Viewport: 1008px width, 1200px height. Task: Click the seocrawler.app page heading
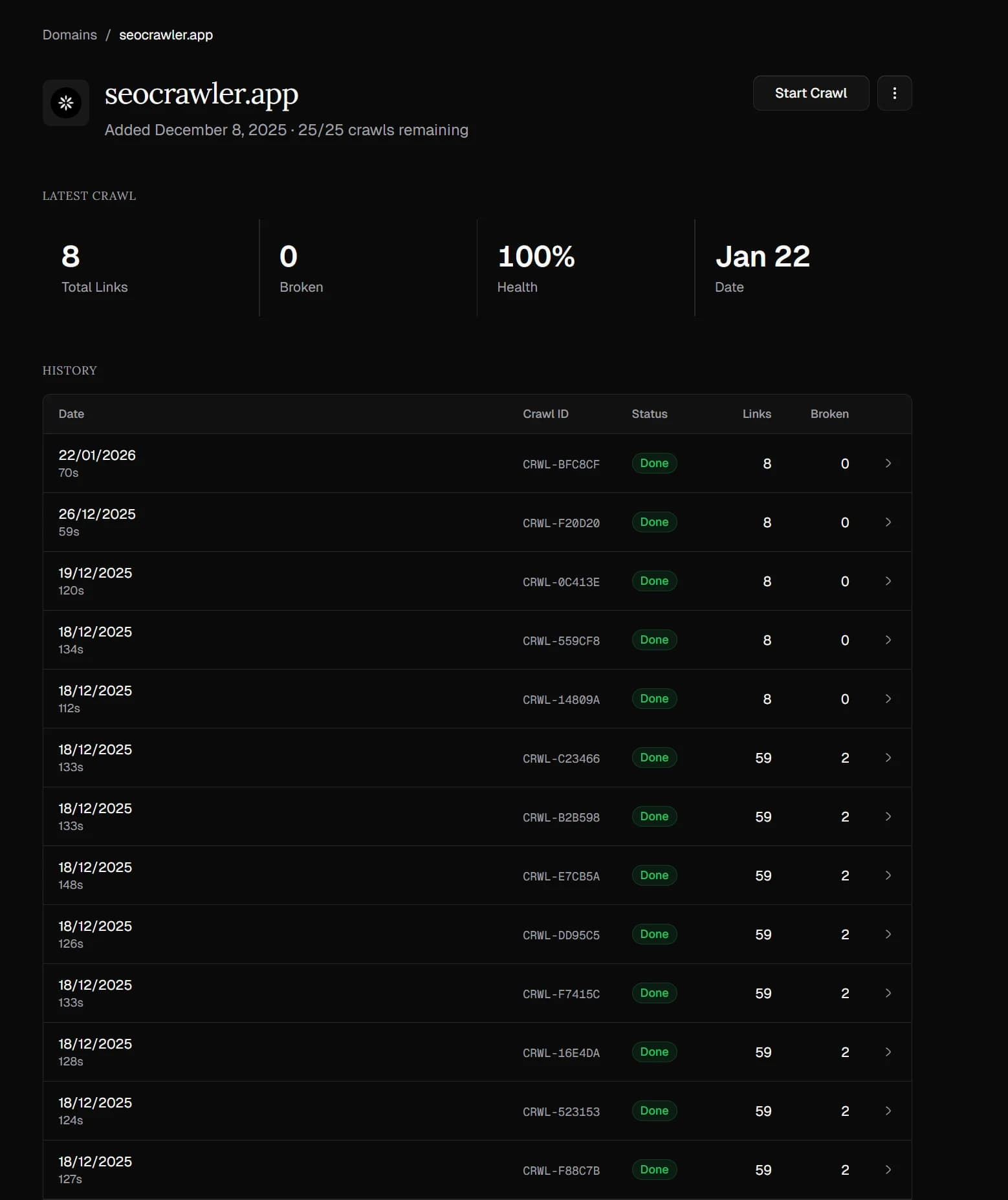click(201, 94)
